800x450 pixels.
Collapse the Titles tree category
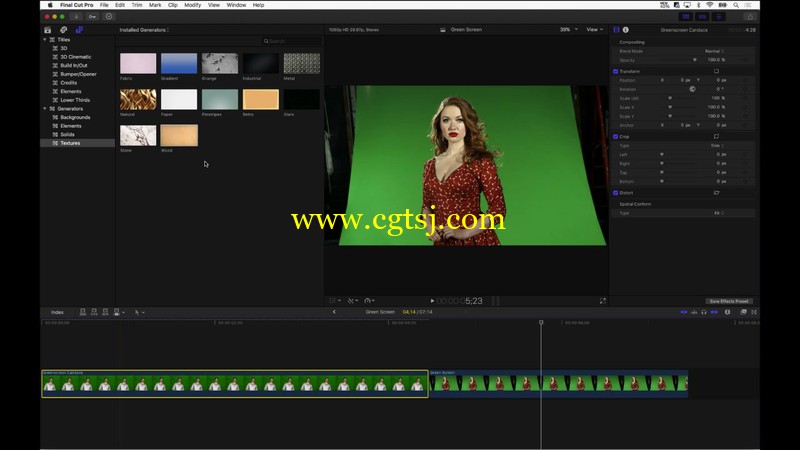44,39
